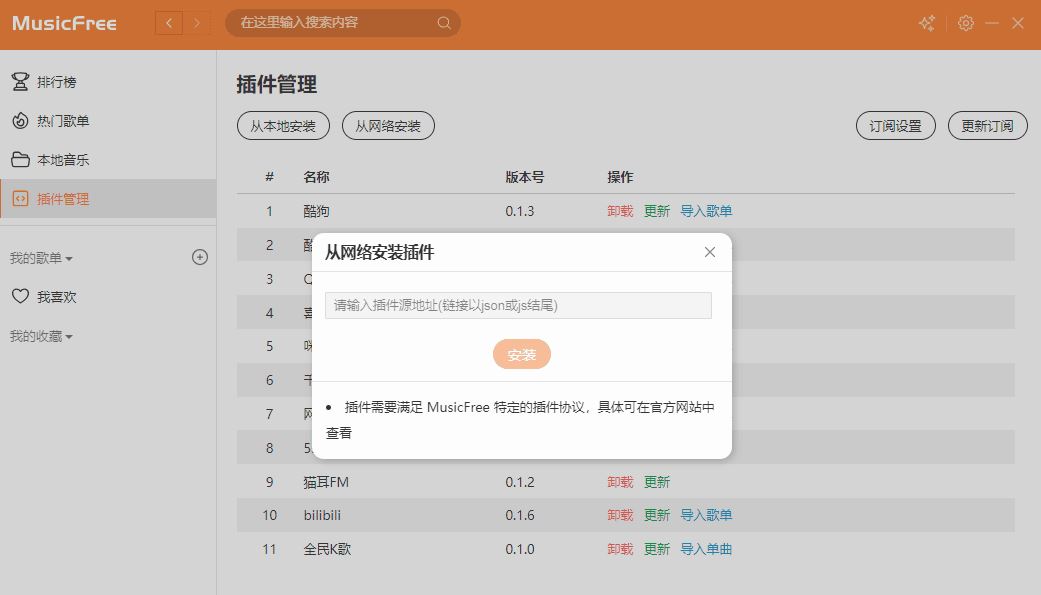1041x595 pixels.
Task: Close the 从网络安装插件 dialog
Action: [710, 252]
